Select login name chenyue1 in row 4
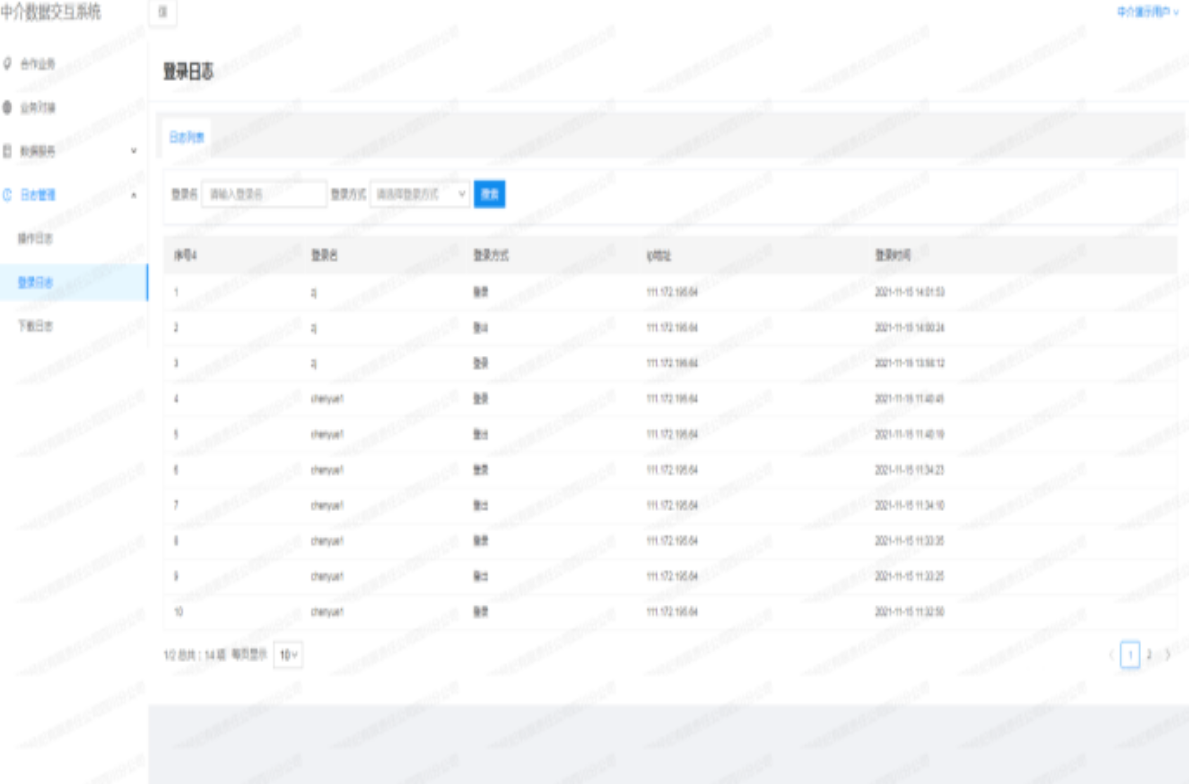The image size is (1189, 784). 328,399
